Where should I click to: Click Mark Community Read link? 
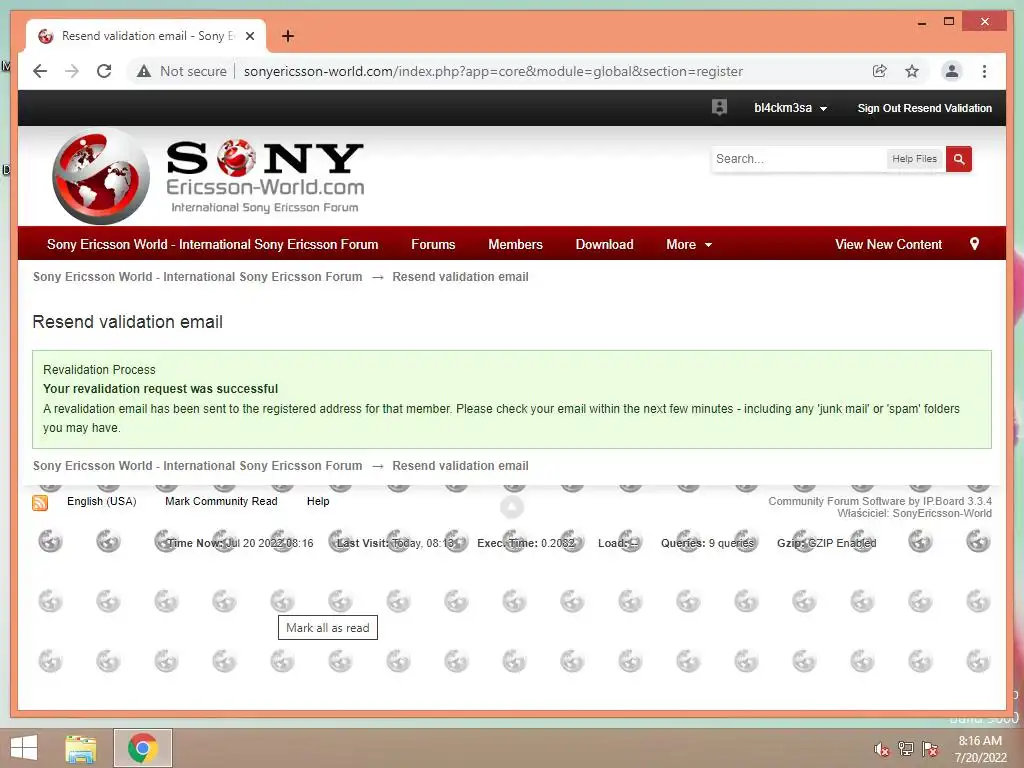click(x=221, y=501)
